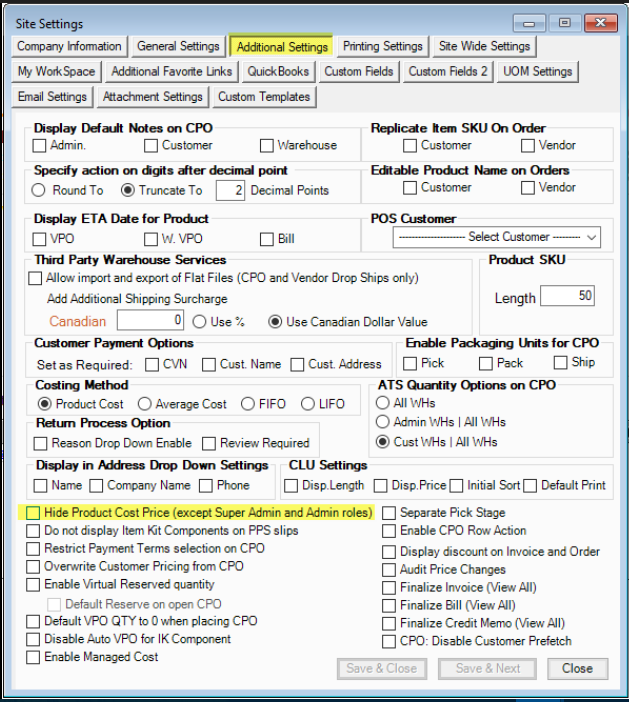Click the Canadian surcharge input field
Image resolution: width=629 pixels, height=702 pixels.
[151, 321]
